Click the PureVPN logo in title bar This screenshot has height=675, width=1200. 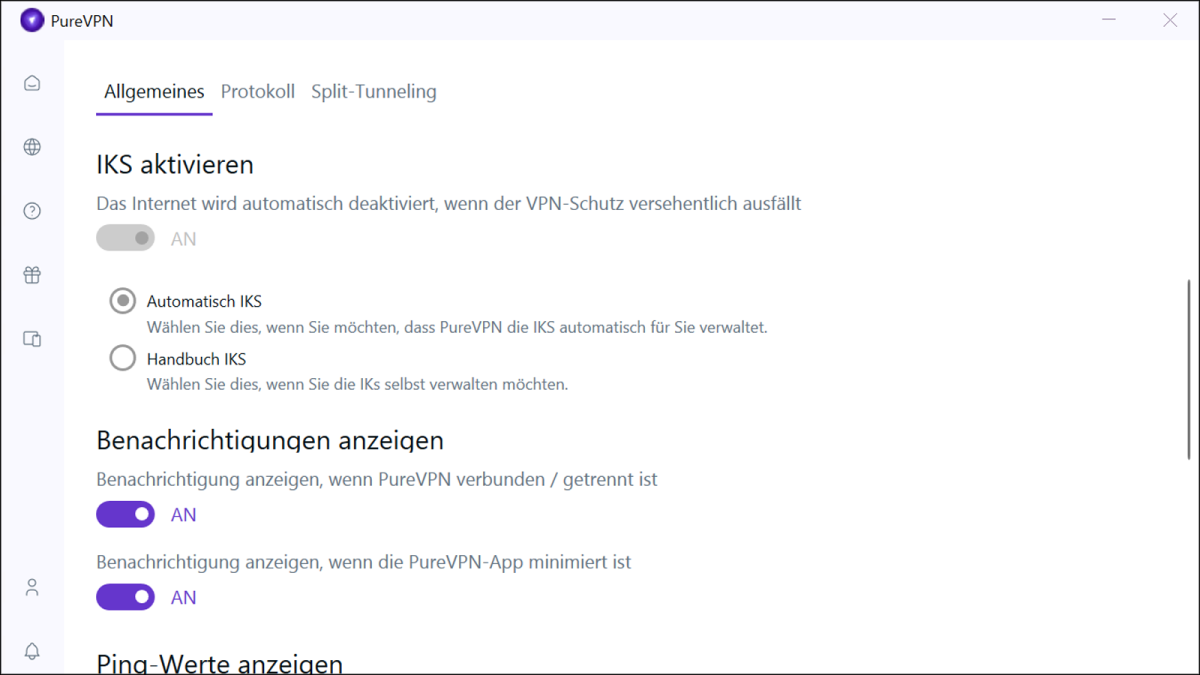pos(32,20)
